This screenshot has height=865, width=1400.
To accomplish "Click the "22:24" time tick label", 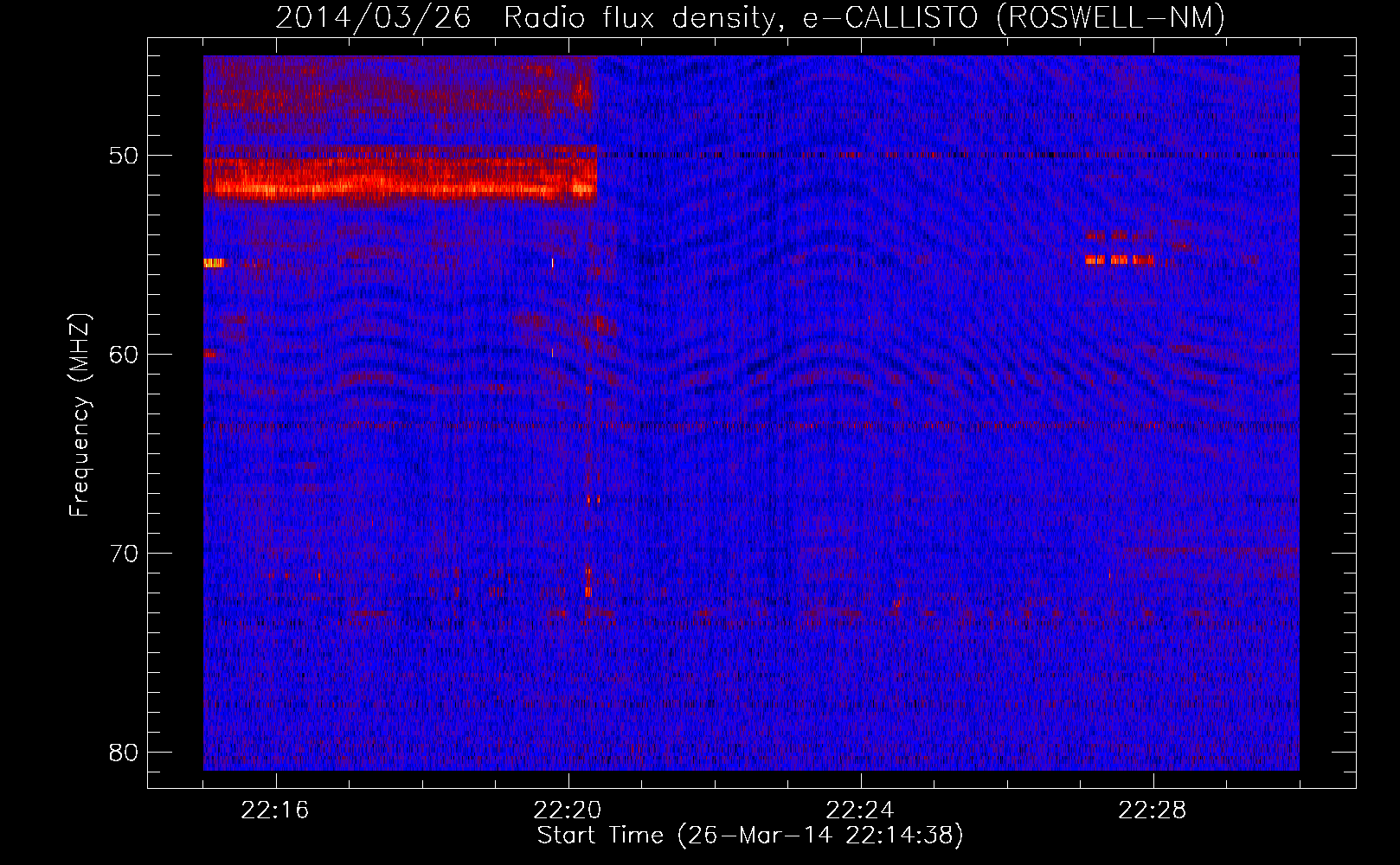I will pos(860,811).
